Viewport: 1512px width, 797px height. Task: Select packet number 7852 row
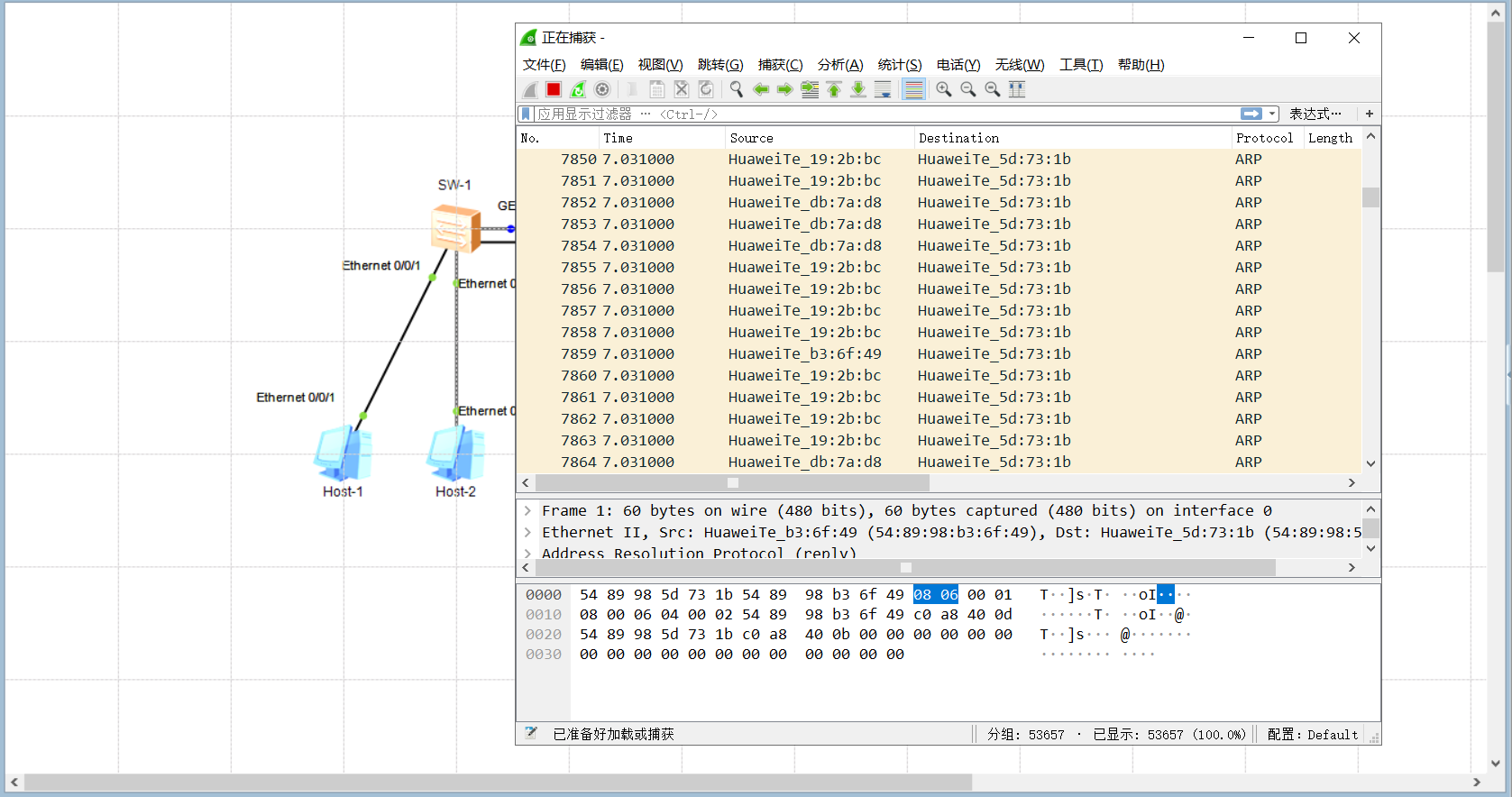point(939,203)
